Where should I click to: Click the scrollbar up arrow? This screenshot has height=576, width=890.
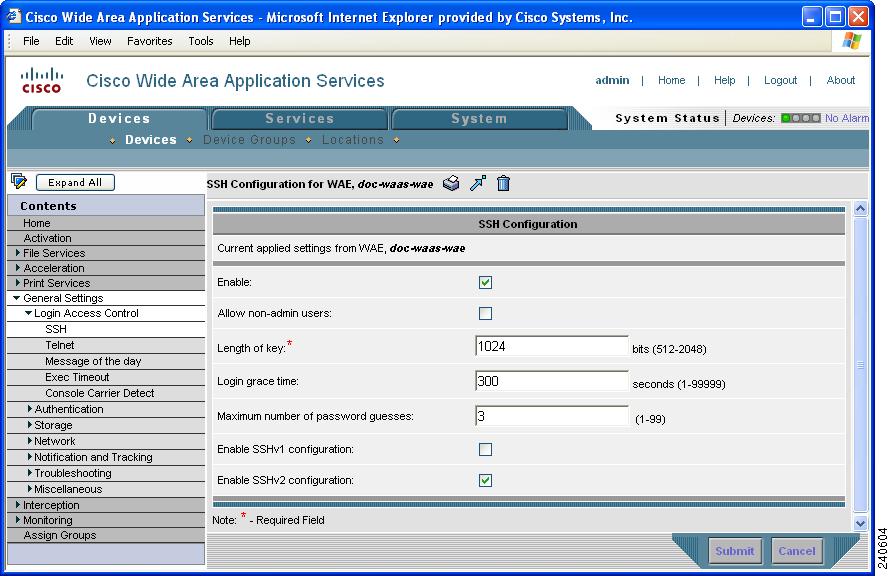coord(860,209)
